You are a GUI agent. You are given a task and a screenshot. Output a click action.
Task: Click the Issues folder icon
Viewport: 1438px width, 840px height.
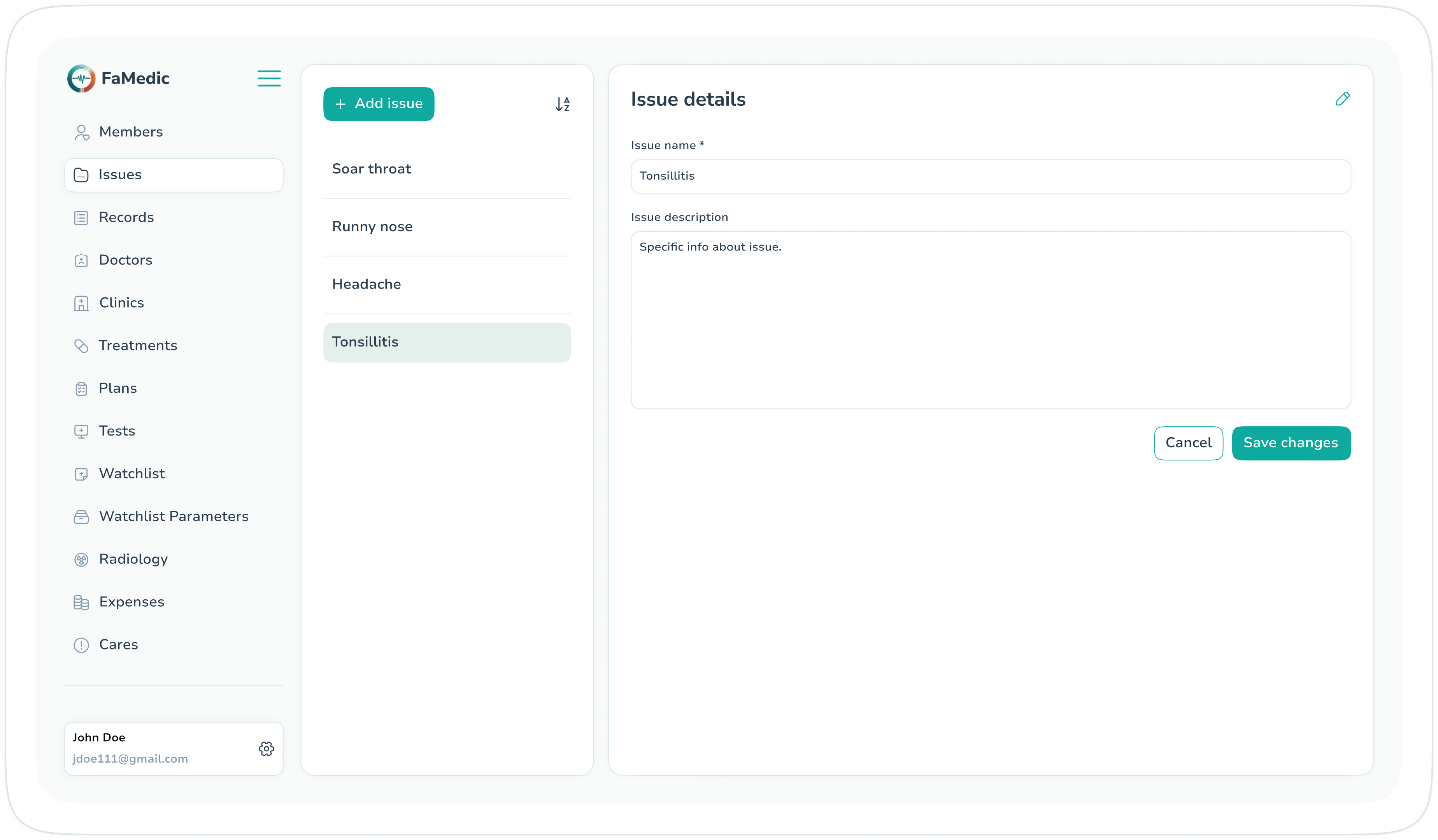click(x=81, y=175)
